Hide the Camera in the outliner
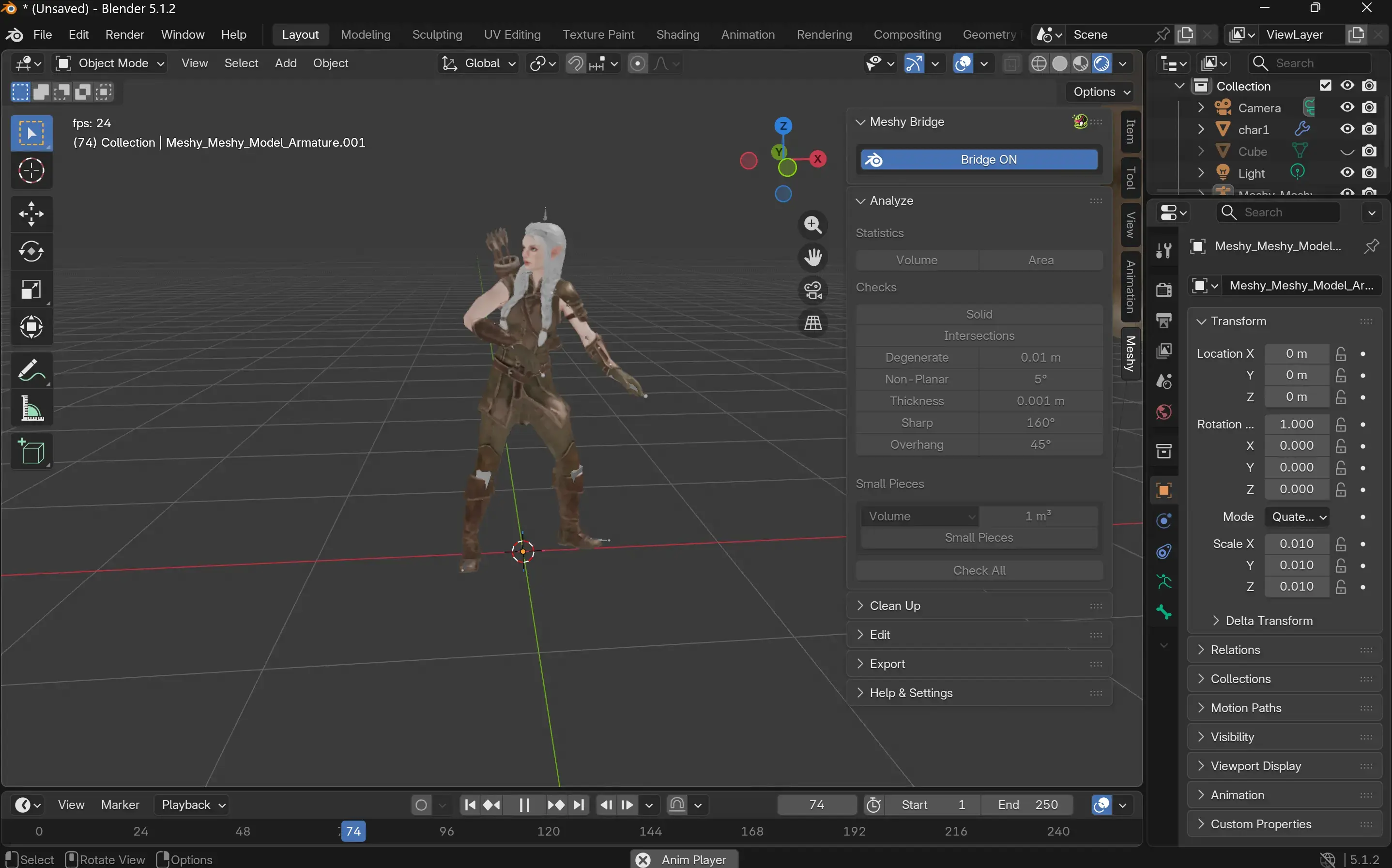Image resolution: width=1392 pixels, height=868 pixels. pos(1347,107)
